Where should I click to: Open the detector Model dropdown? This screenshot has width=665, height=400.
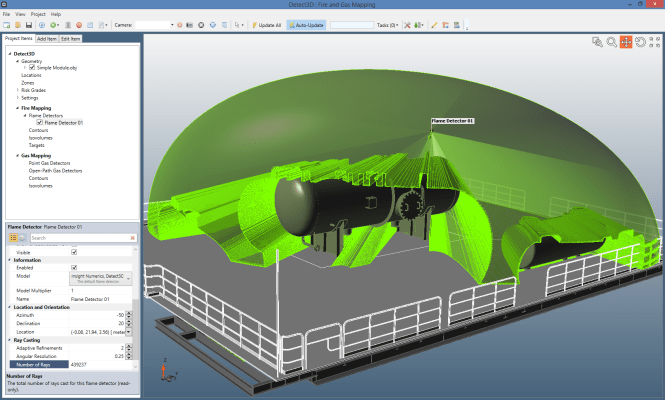130,277
